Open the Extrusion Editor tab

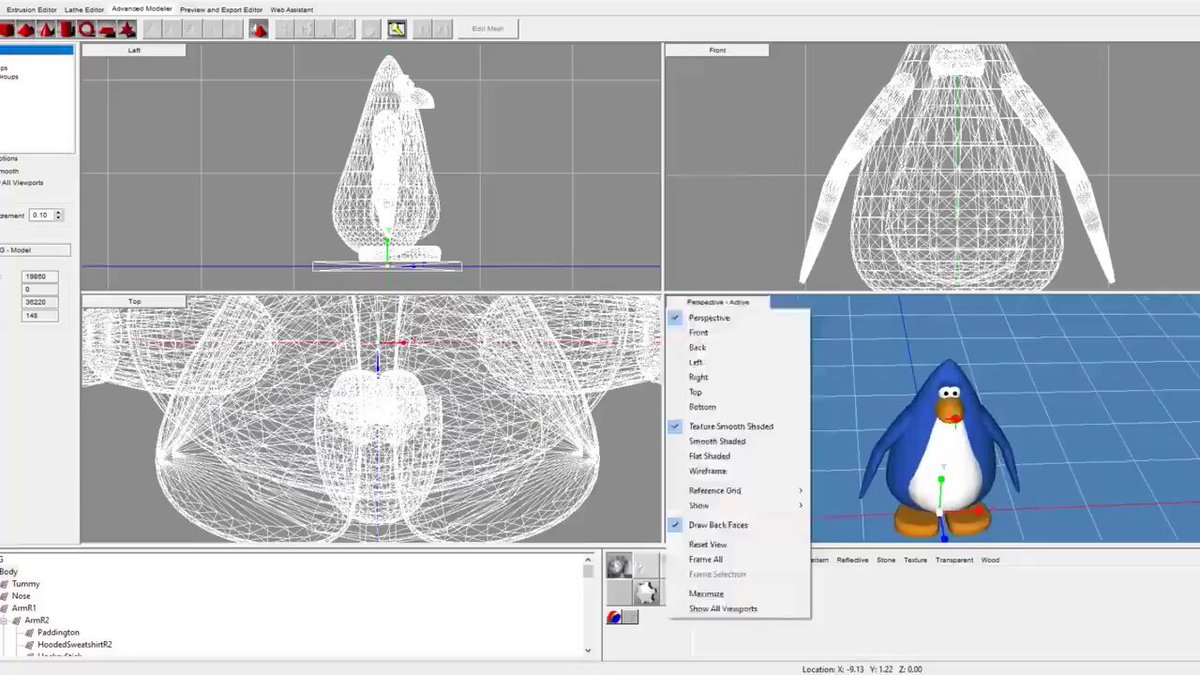click(32, 9)
